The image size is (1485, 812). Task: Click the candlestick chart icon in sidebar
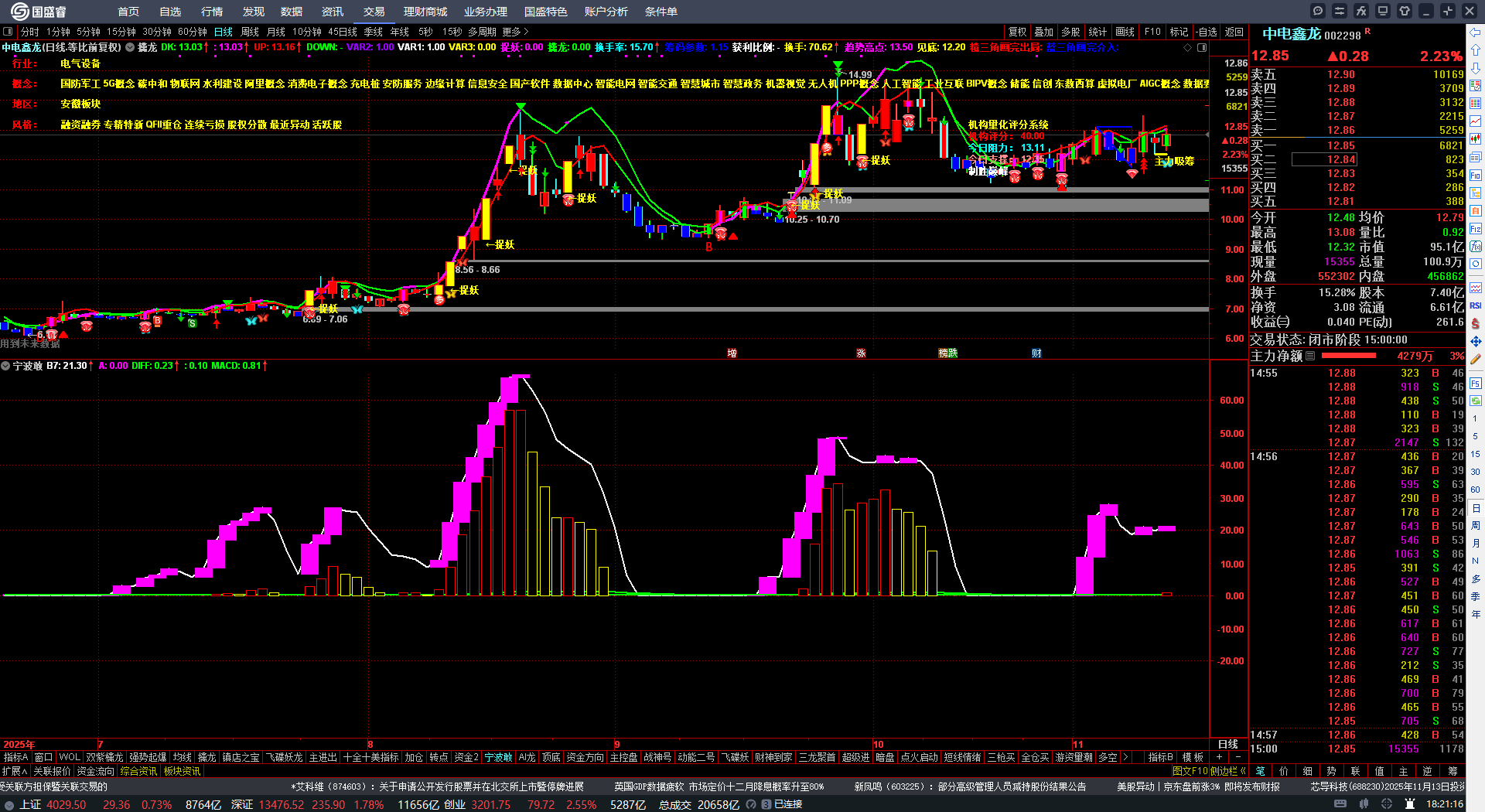[x=1476, y=138]
